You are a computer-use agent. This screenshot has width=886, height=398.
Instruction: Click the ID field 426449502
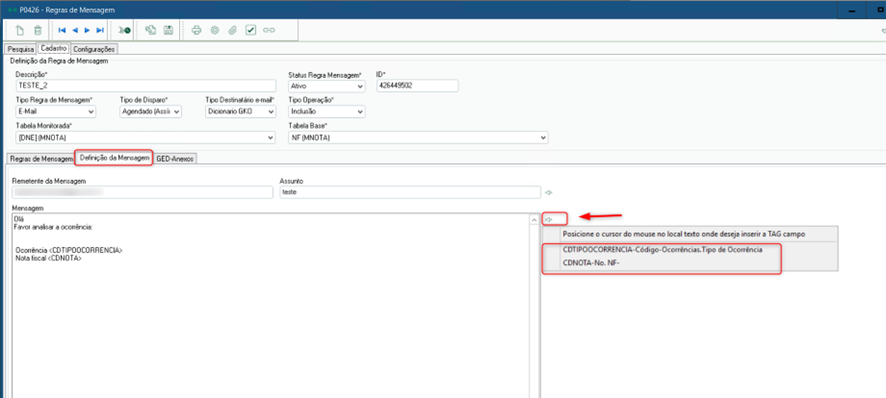click(417, 85)
